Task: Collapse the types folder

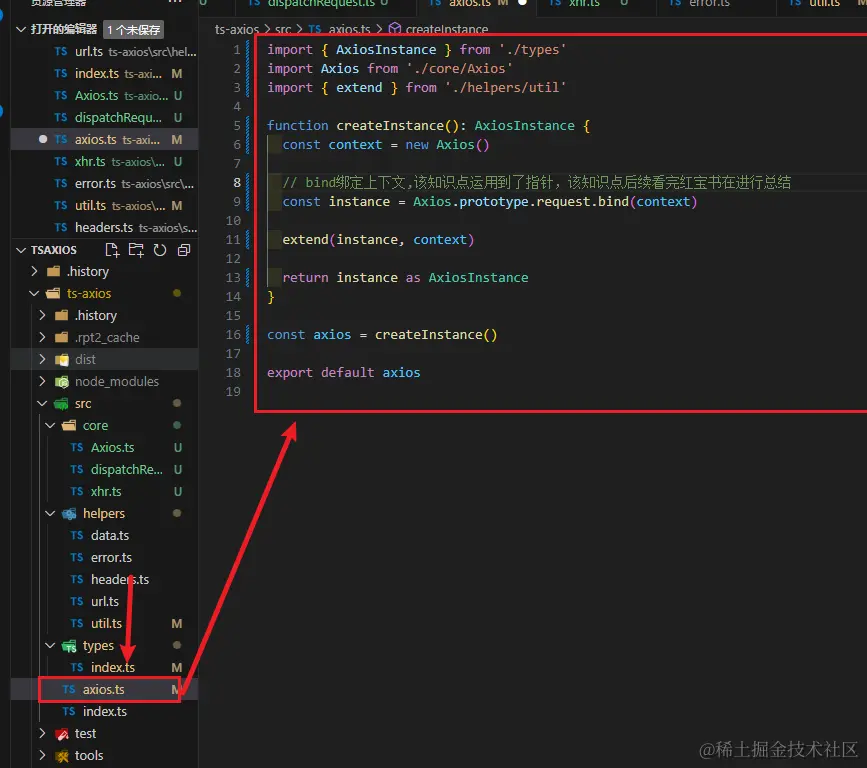Action: (50, 645)
